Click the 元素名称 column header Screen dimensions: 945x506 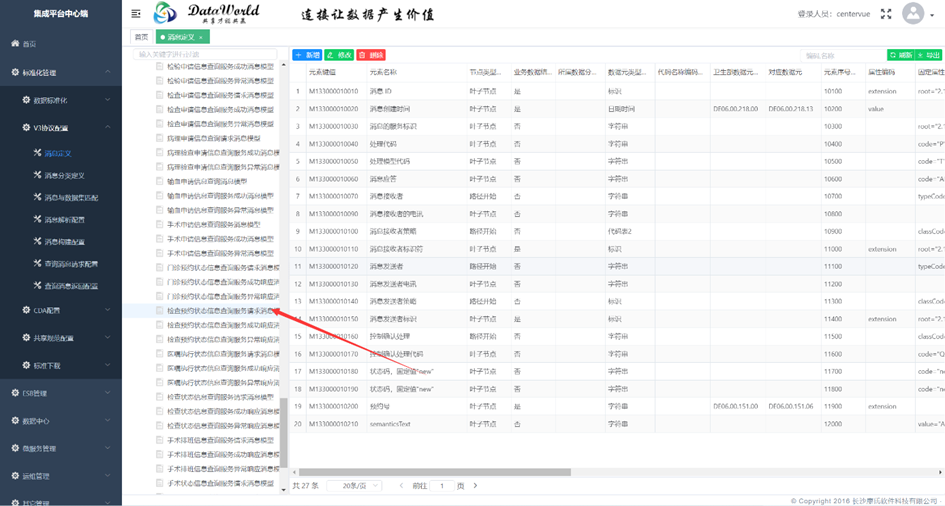coord(383,72)
